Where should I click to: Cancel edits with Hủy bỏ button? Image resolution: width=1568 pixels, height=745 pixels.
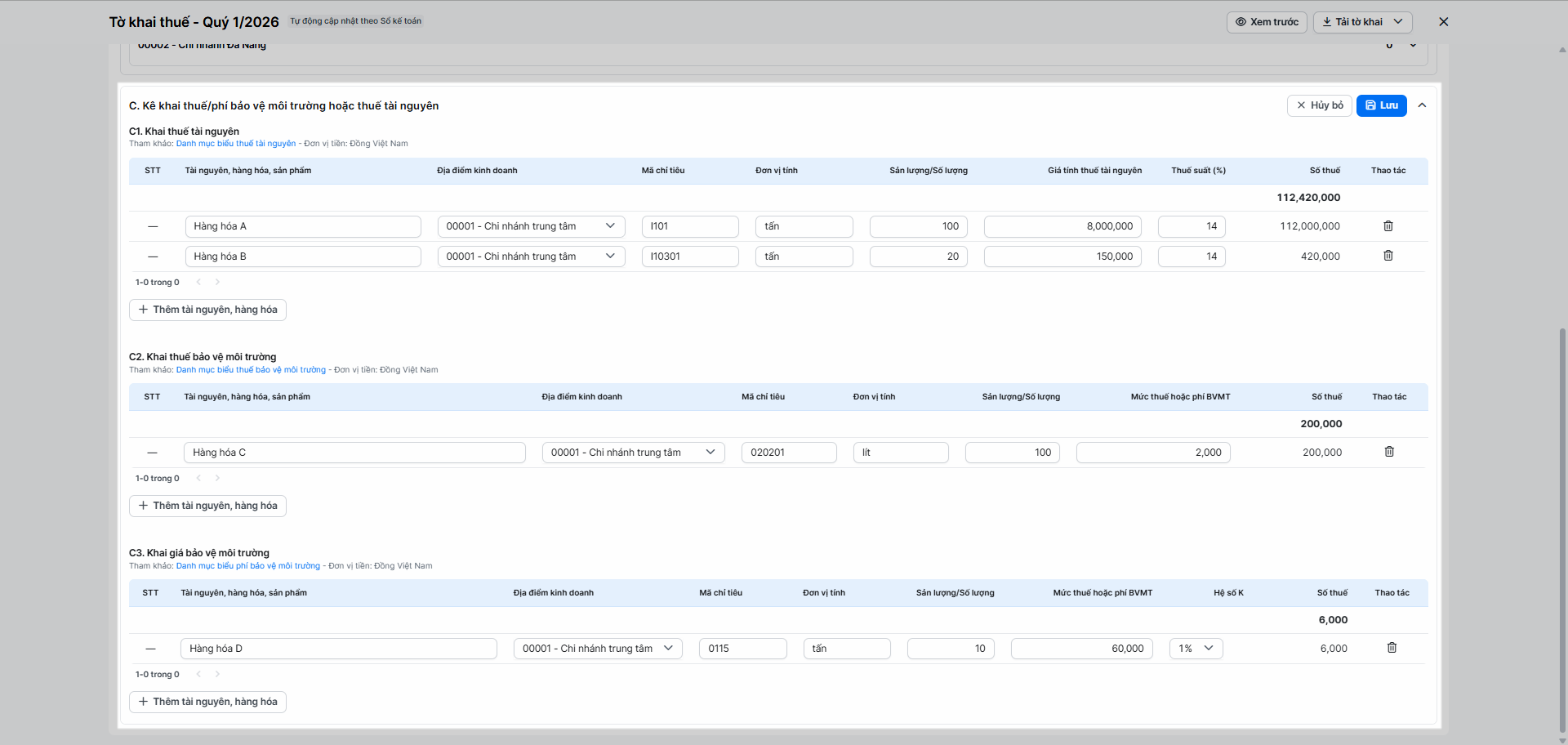(x=1320, y=105)
